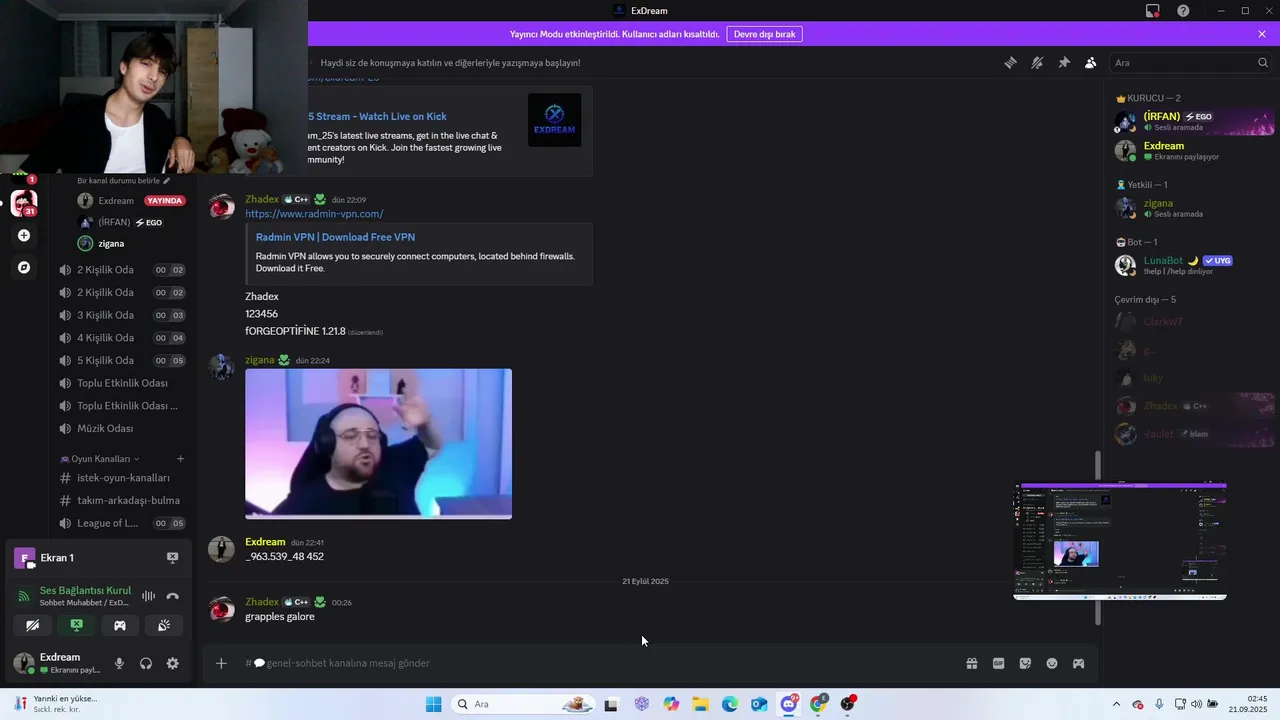Click the Devre dışı bırak button
The width and height of the screenshot is (1280, 720).
pos(764,34)
